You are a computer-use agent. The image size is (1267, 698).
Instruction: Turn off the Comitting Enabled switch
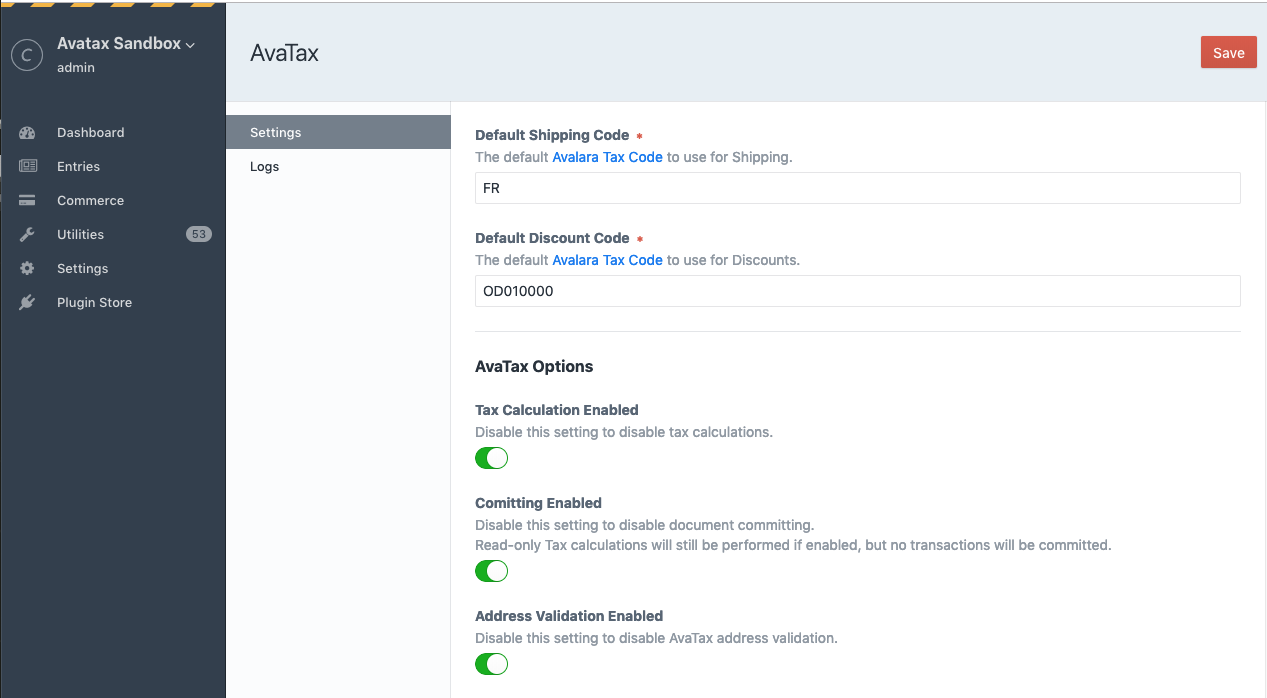tap(491, 571)
